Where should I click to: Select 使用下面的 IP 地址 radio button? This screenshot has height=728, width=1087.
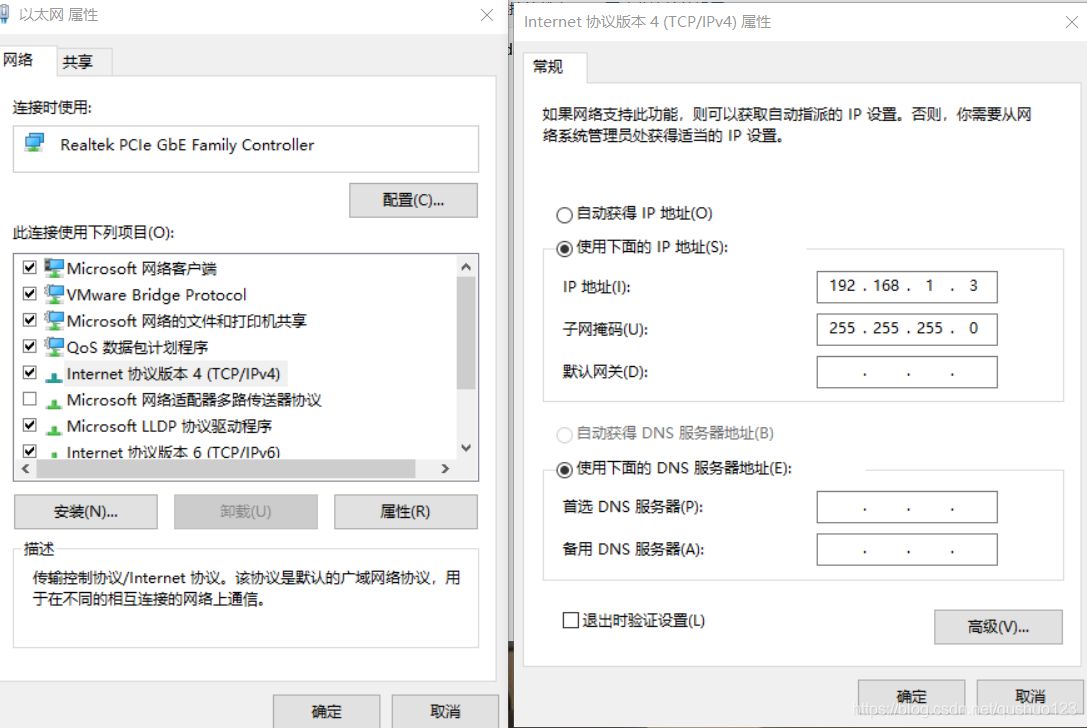[x=564, y=249]
